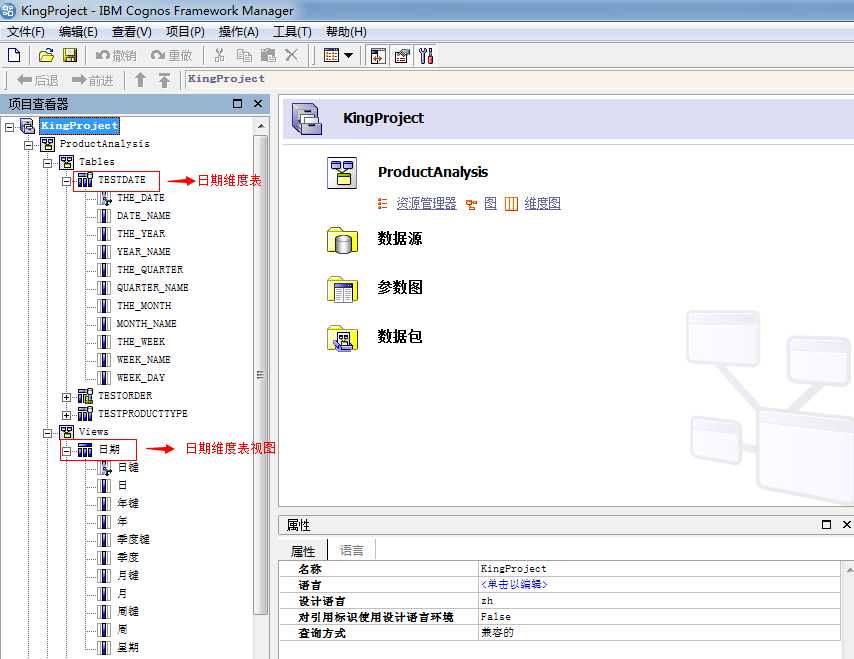Switch to the 语言 tab in properties
Screen dimensions: 854x659
[x=351, y=550]
